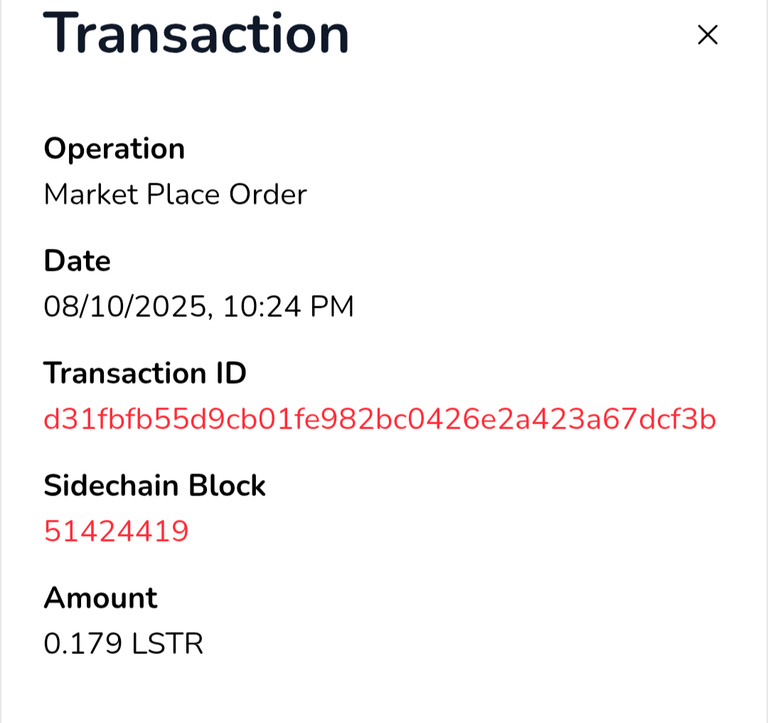Viewport: 768px width, 723px height.
Task: Click the LSTR token symbol
Action: [167, 644]
